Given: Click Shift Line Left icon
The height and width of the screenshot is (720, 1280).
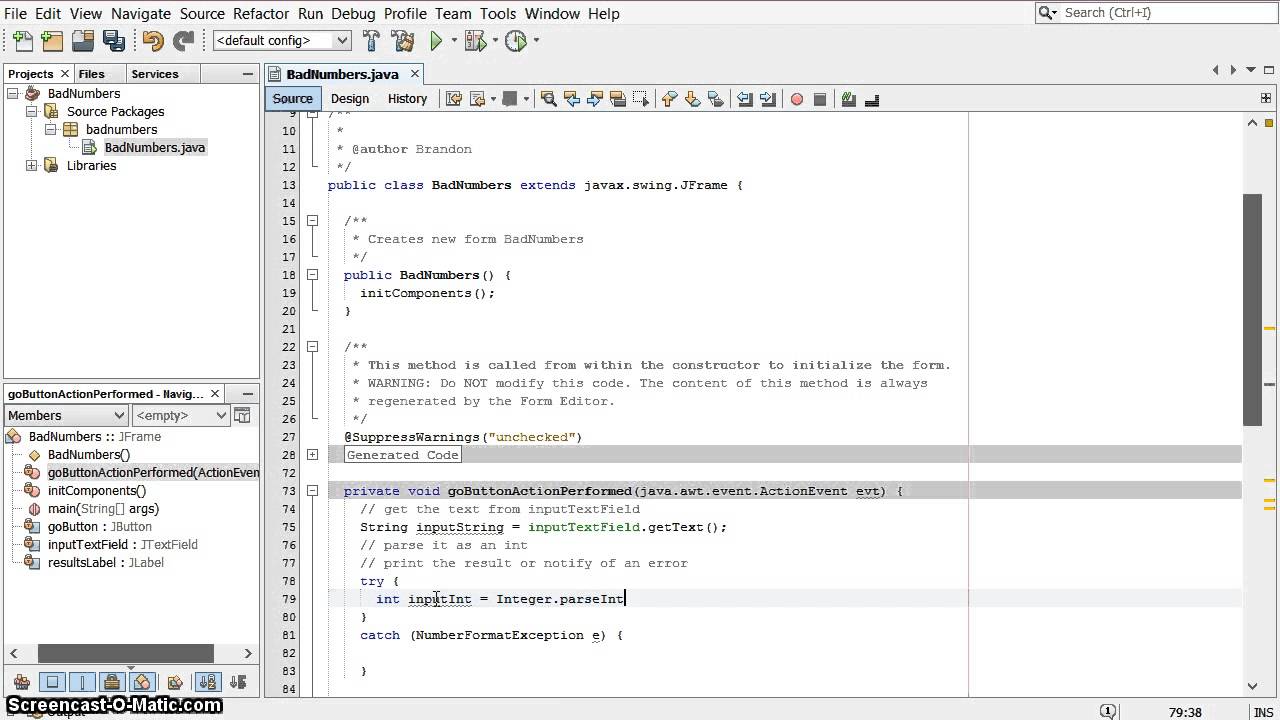Looking at the screenshot, I should (744, 99).
